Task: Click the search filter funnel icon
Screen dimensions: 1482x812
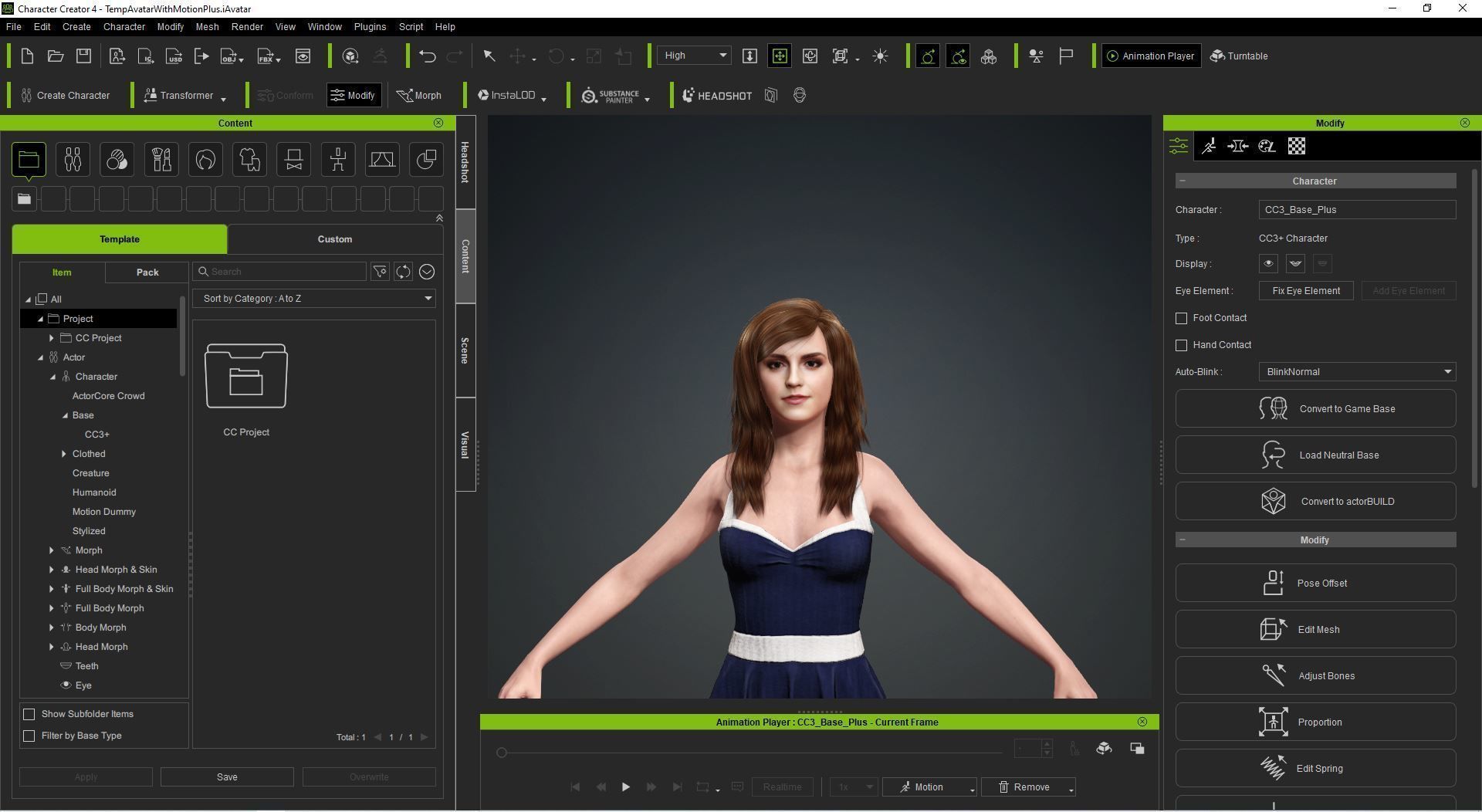Action: [380, 272]
